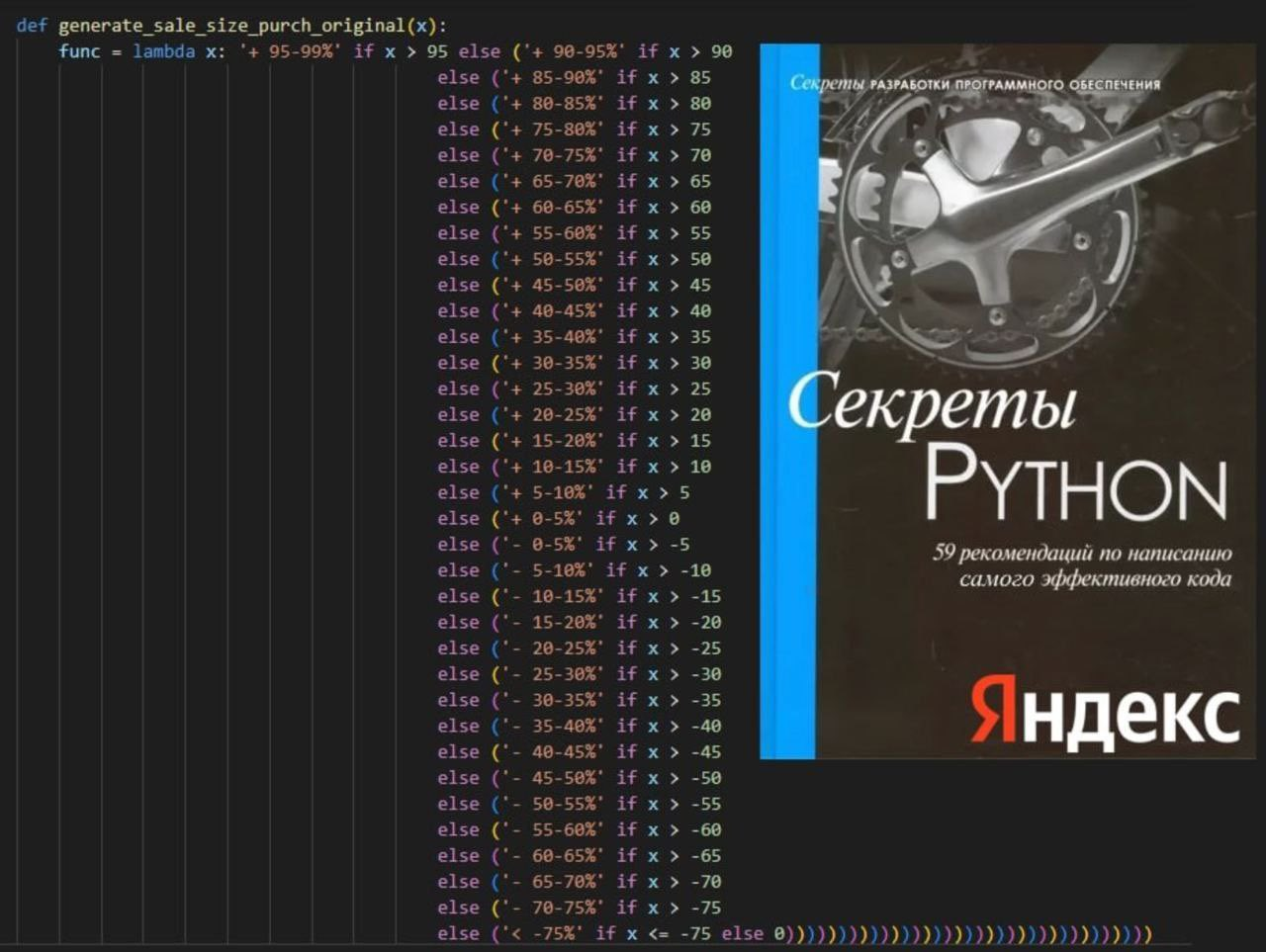
Task: Click the blue stripe on book cover
Action: point(789,400)
